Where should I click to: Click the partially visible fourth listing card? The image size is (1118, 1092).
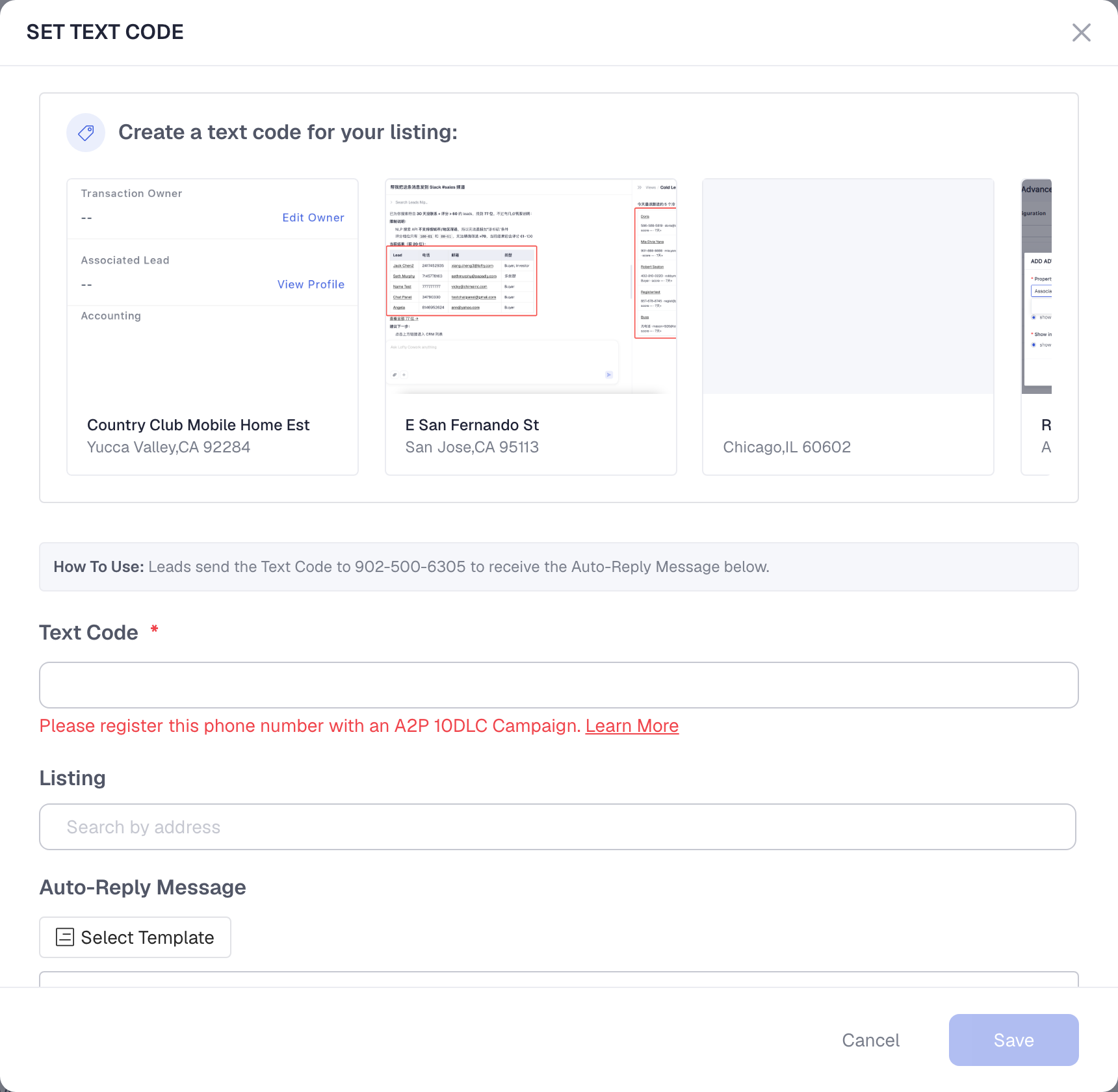pos(1037,327)
